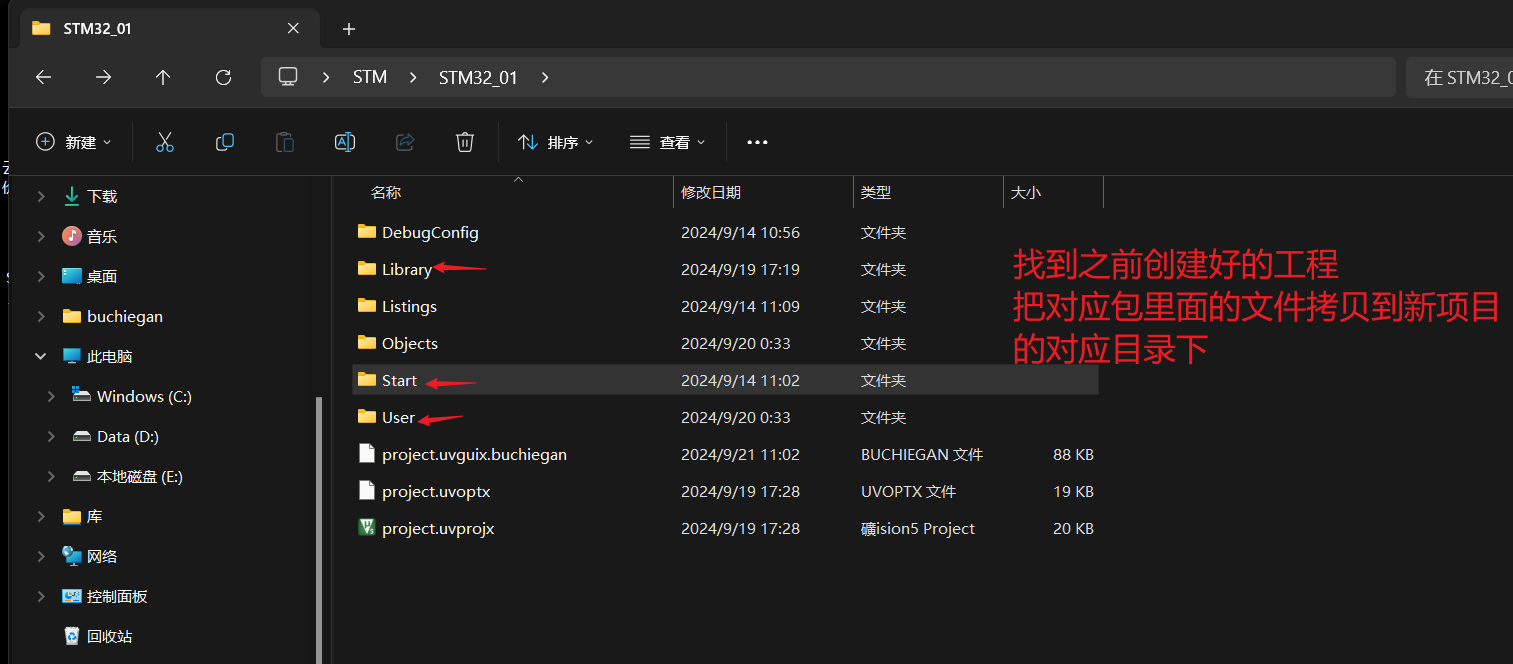Screen dimensions: 1513x664
Task: Click STM breadcrumb in address bar
Action: pos(370,77)
